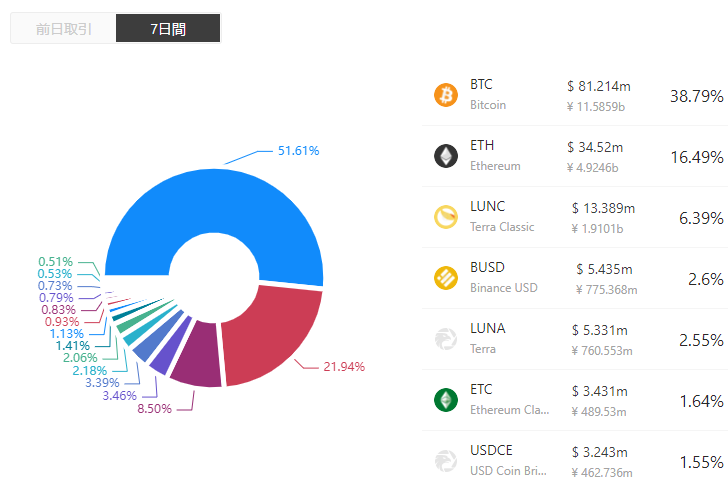Viewport: 728px width, 485px height.
Task: Select the BTC 38.79% percentage value
Action: [696, 96]
